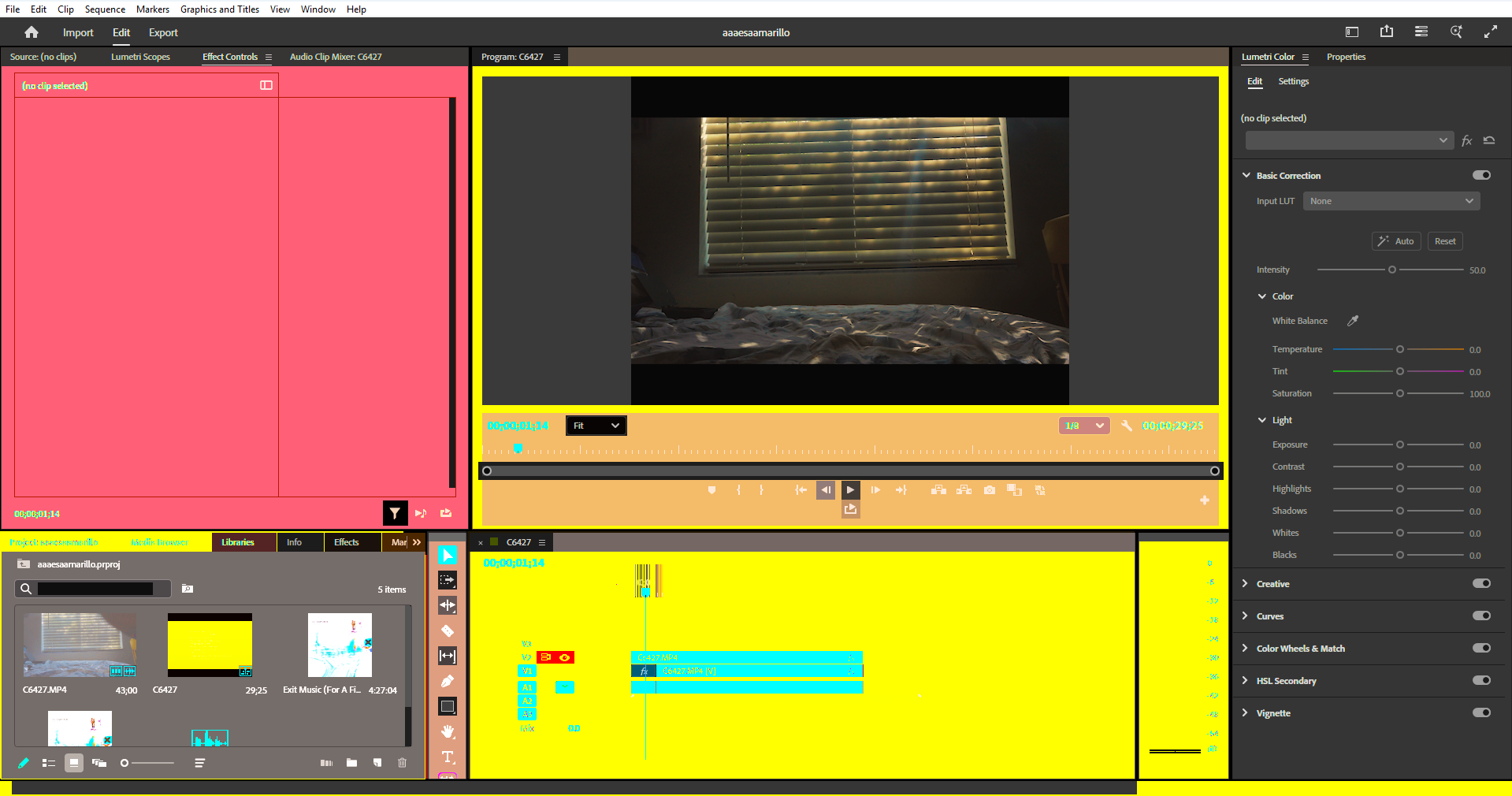Switch to the Effects tab
Image resolution: width=1512 pixels, height=796 pixels.
(x=347, y=542)
